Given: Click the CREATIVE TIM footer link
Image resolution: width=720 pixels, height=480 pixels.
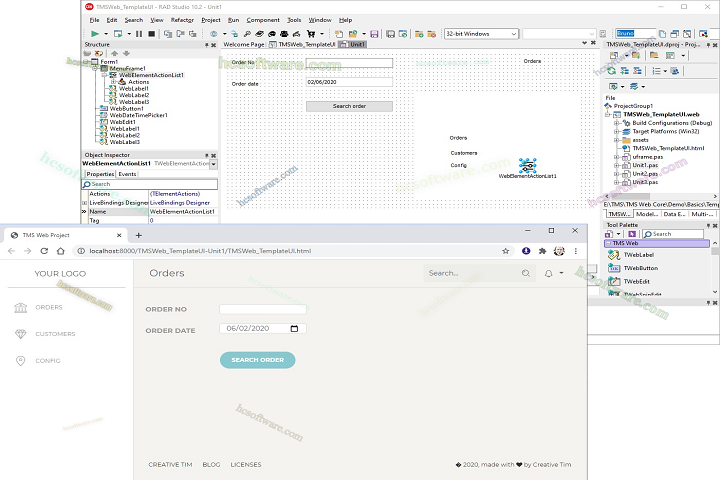Looking at the screenshot, I should tap(170, 465).
